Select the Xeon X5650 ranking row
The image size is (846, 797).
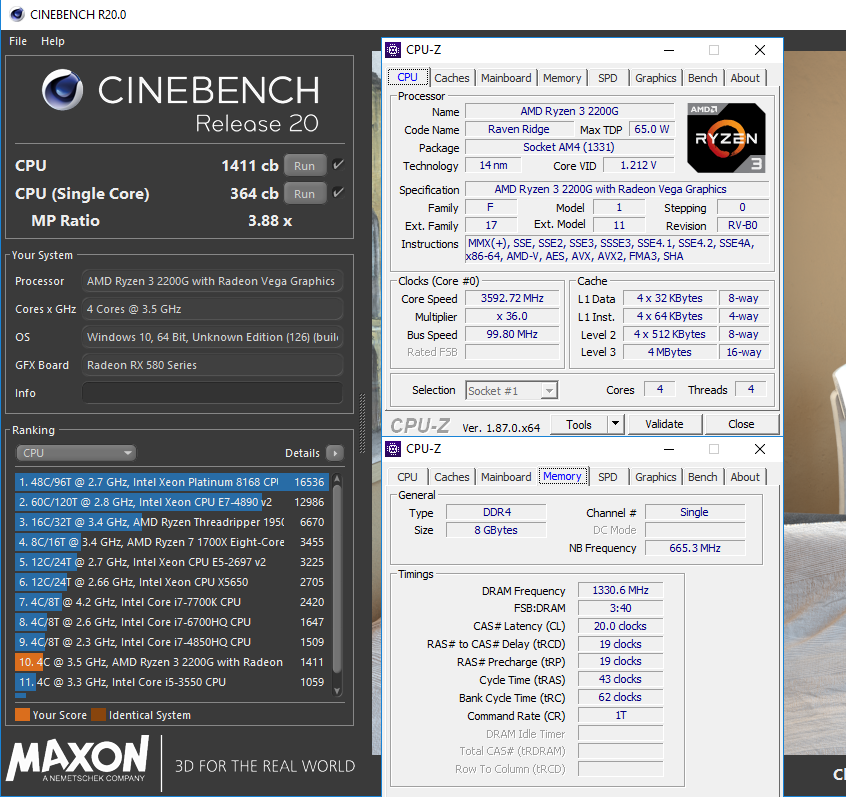pos(172,582)
